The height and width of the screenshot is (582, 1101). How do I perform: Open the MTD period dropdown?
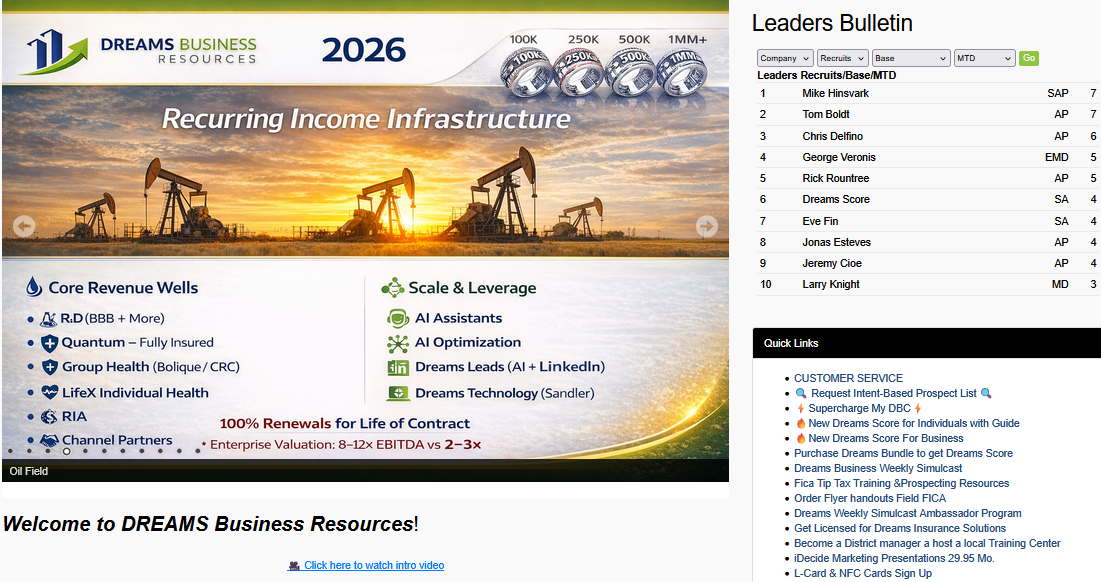click(984, 58)
